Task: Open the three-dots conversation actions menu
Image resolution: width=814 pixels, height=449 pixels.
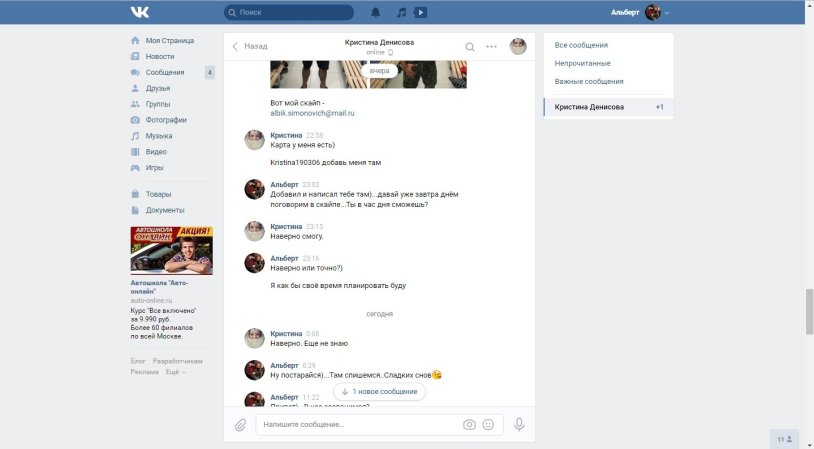Action: 491,46
